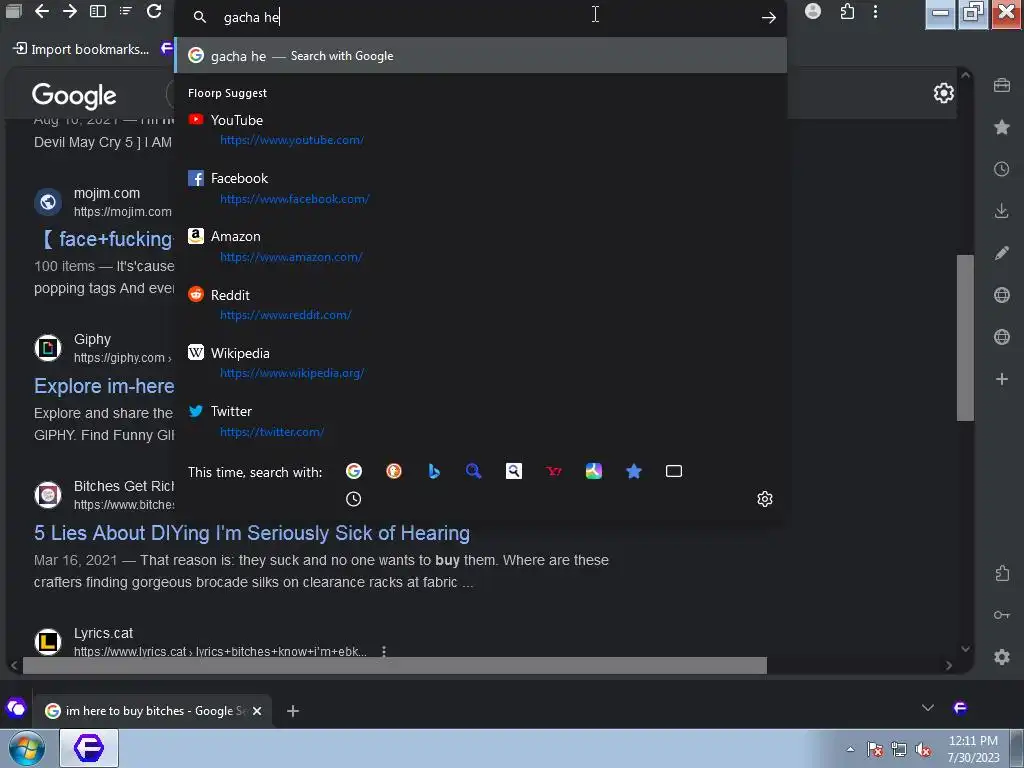Open the Wikipedia suggestion
1024x768 pixels.
pyautogui.click(x=481, y=362)
